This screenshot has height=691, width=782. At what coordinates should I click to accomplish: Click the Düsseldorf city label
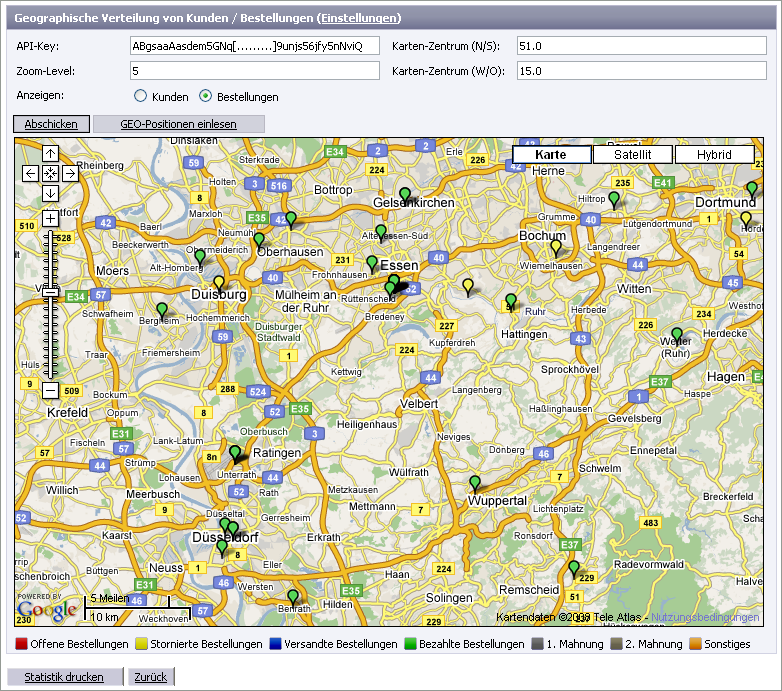point(225,537)
